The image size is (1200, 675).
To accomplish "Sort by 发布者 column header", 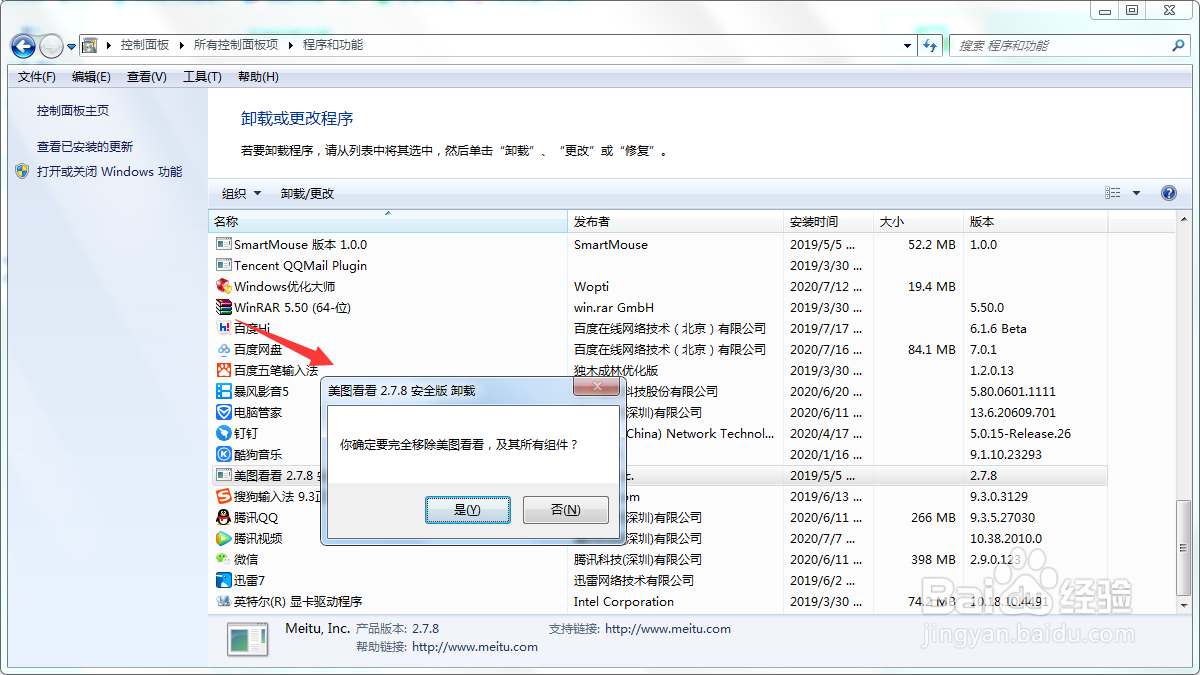I will [675, 222].
